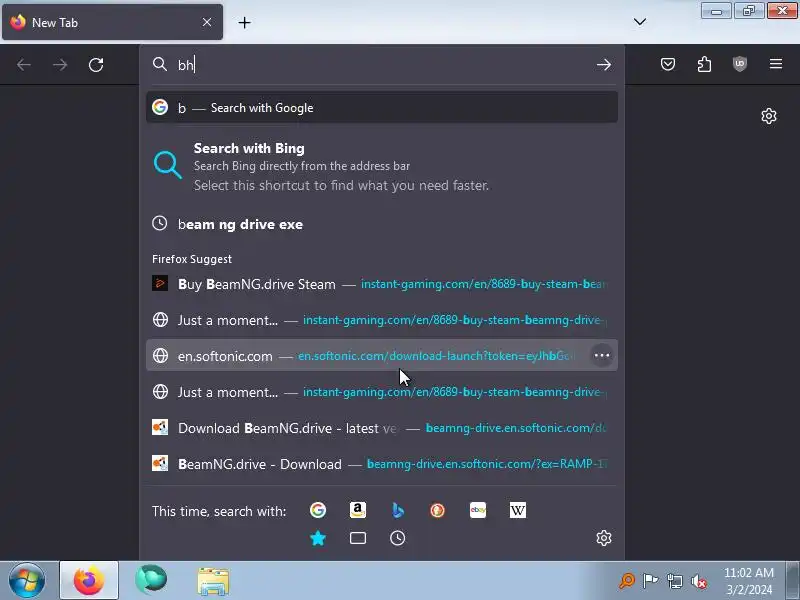Image resolution: width=800 pixels, height=600 pixels.
Task: Open Buy BeamNG.drive Steam suggestion
Action: (x=382, y=284)
